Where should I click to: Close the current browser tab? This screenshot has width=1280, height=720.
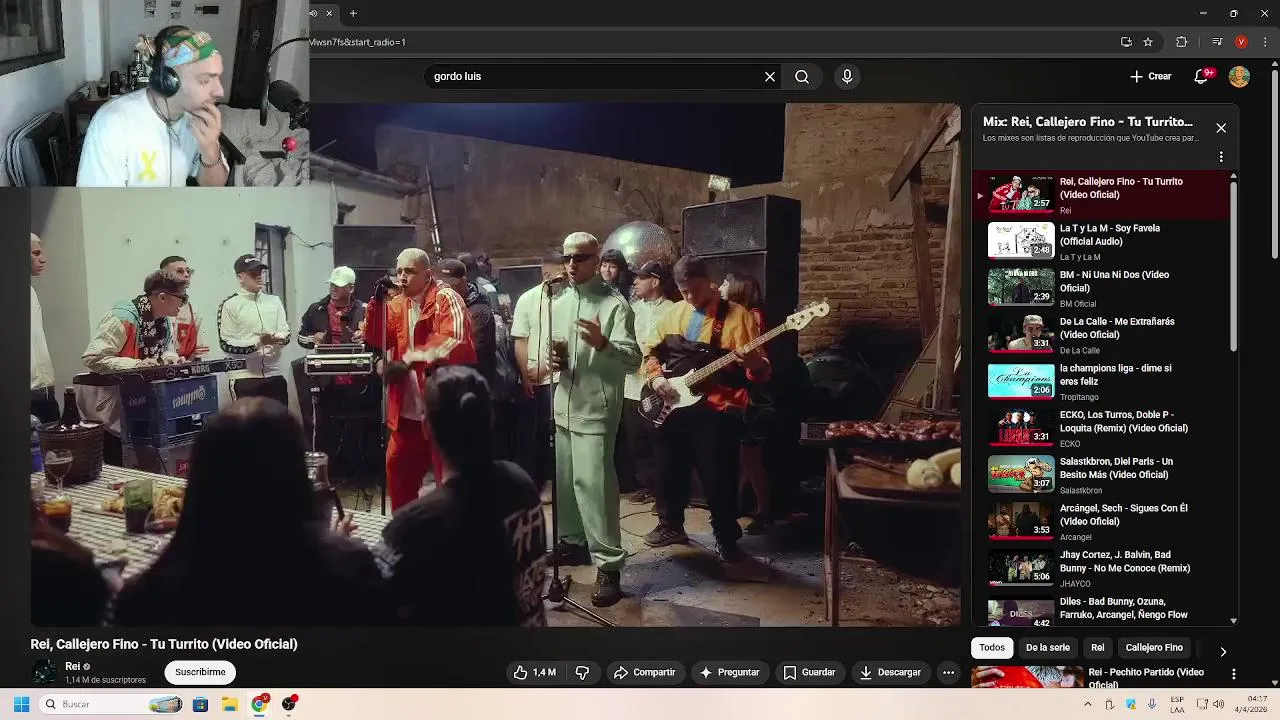tap(329, 13)
